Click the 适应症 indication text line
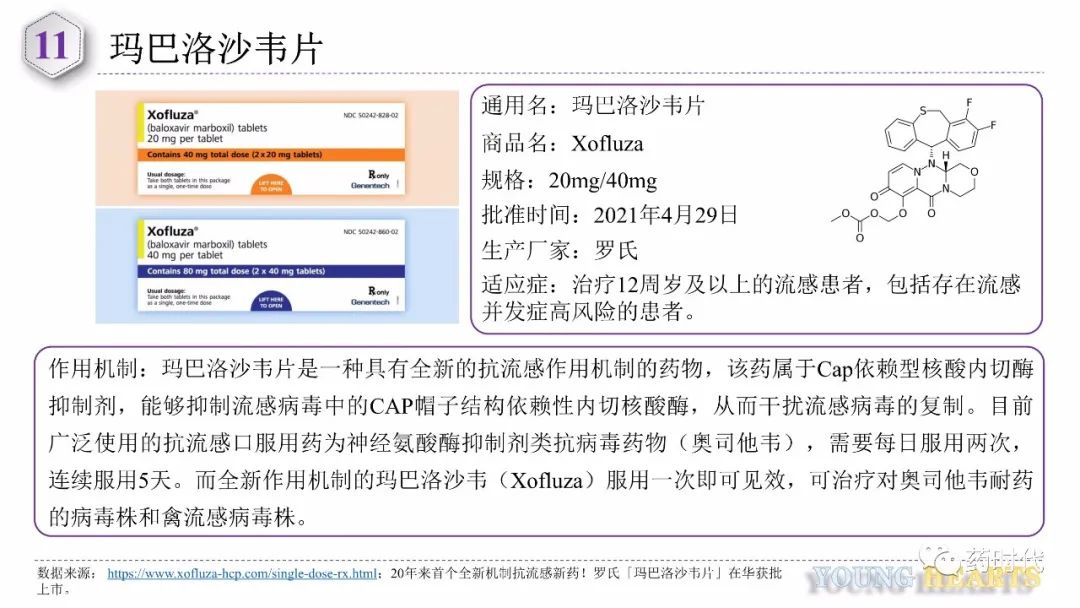1080x608 pixels. (x=751, y=284)
